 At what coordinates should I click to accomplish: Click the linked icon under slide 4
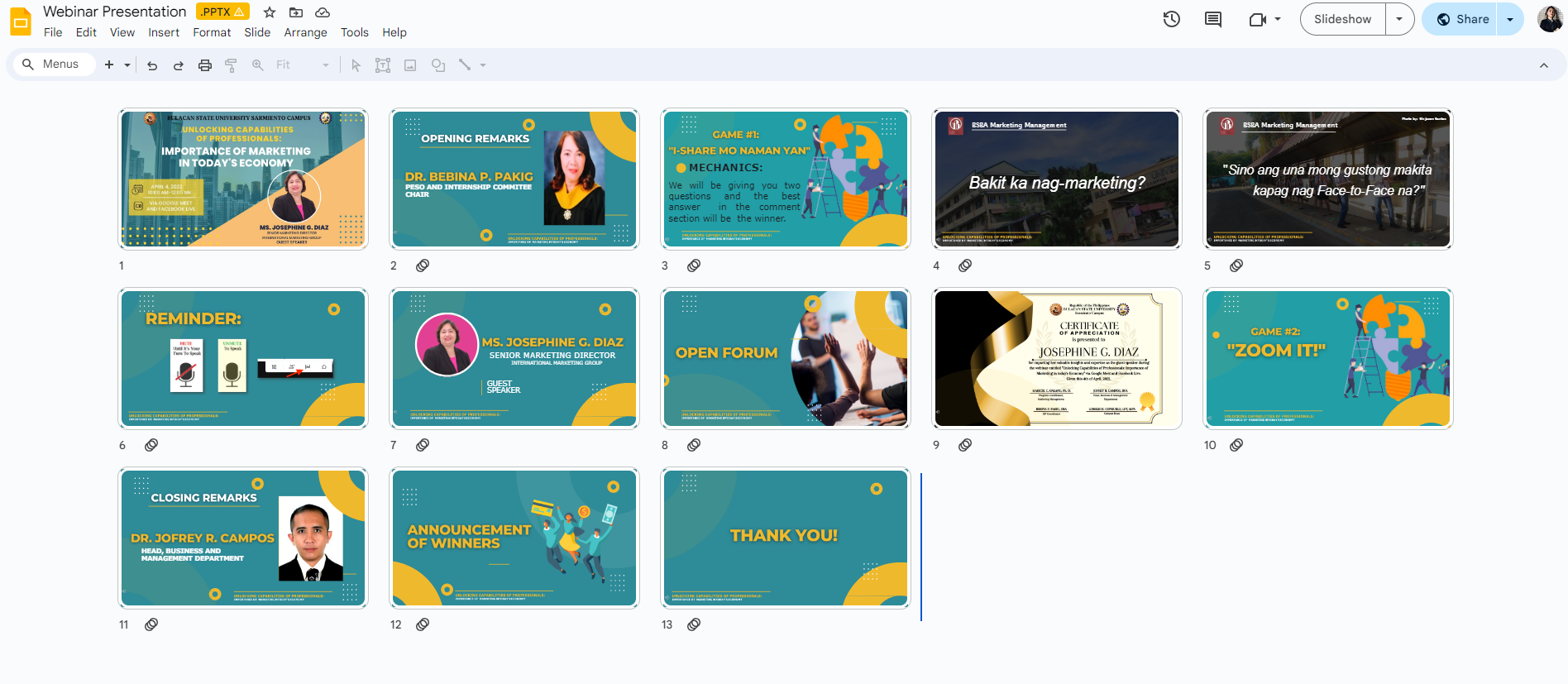[x=965, y=265]
